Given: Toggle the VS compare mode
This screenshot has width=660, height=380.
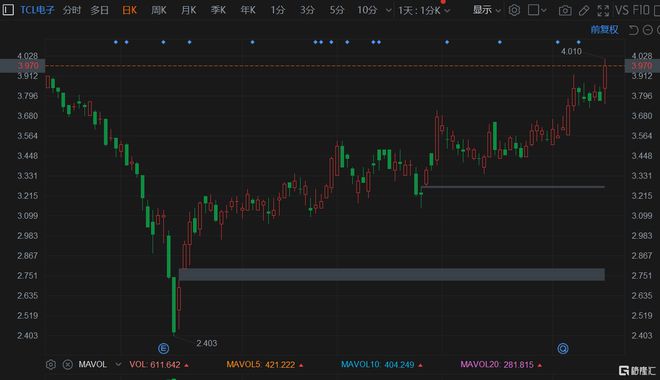Looking at the screenshot, I should (622, 10).
